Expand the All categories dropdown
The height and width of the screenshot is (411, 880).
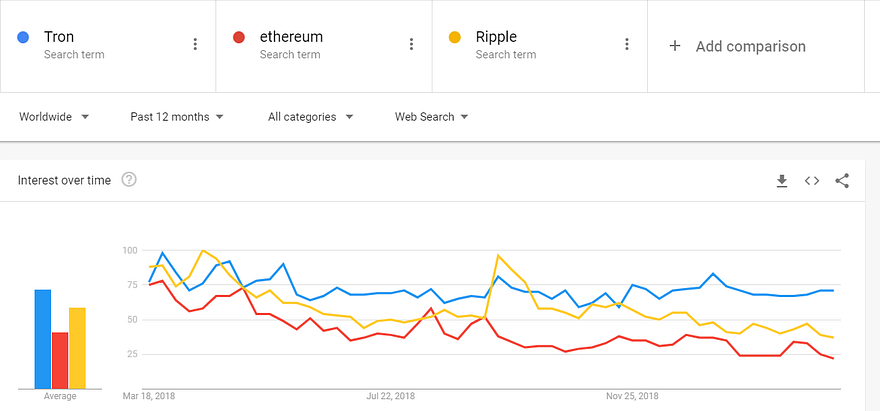(x=310, y=117)
